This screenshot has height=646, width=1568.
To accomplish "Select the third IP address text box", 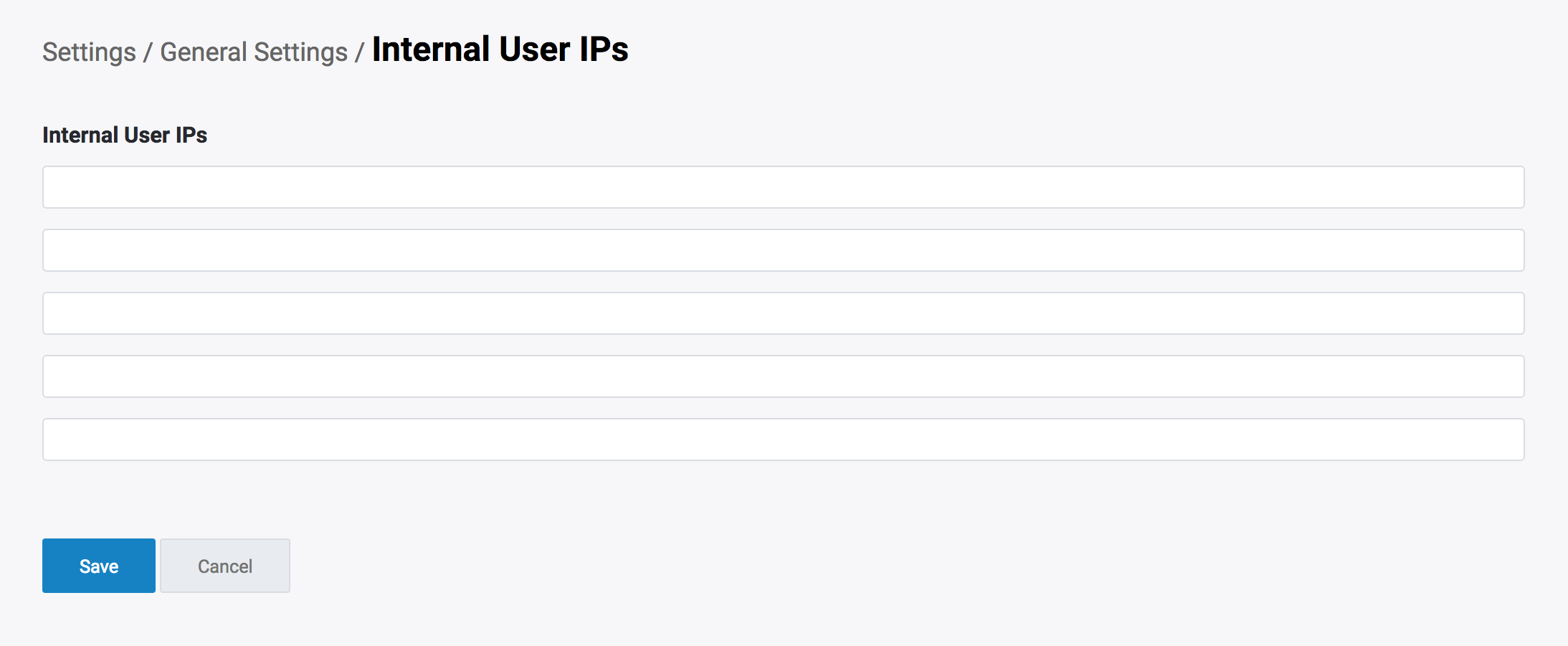I will 783,313.
